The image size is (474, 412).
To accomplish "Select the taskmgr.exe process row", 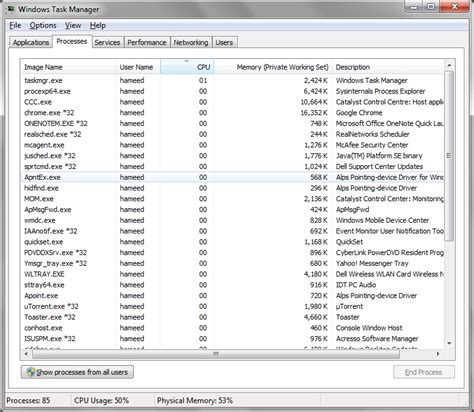I will click(232, 80).
